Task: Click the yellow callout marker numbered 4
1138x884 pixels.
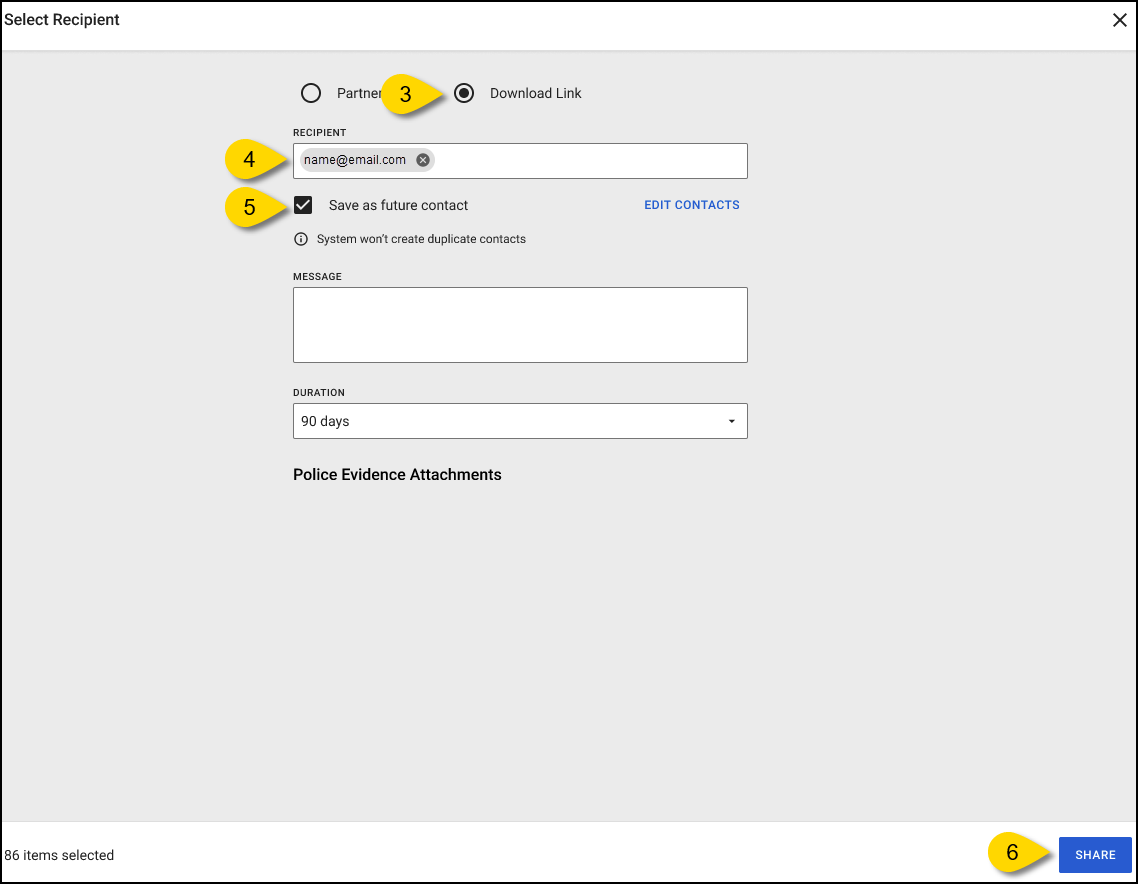Action: click(250, 160)
